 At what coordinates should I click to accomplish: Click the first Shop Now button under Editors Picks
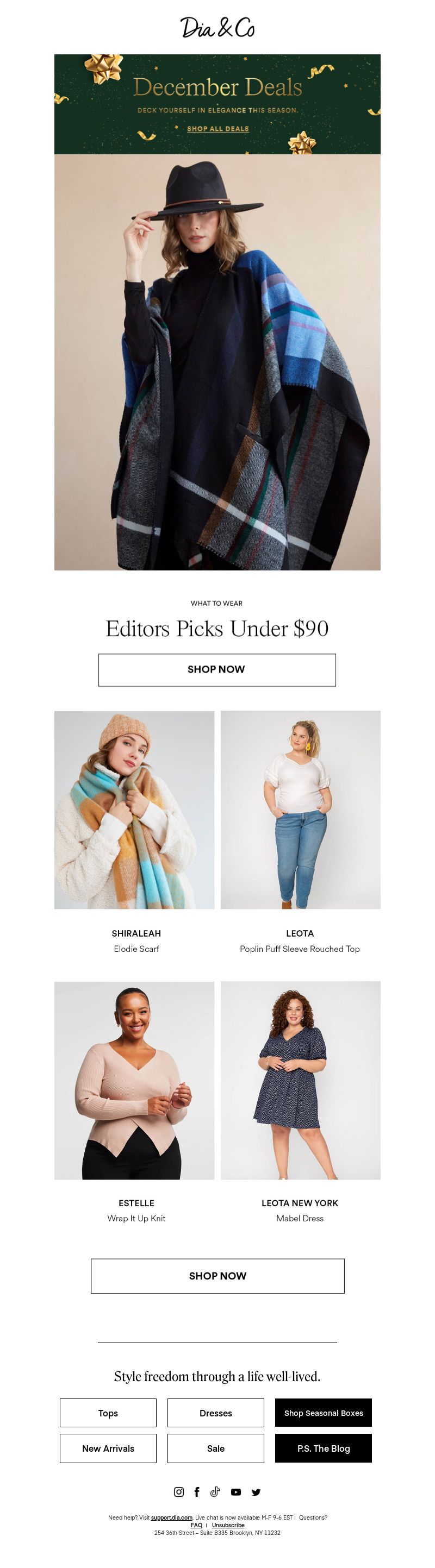coord(217,669)
